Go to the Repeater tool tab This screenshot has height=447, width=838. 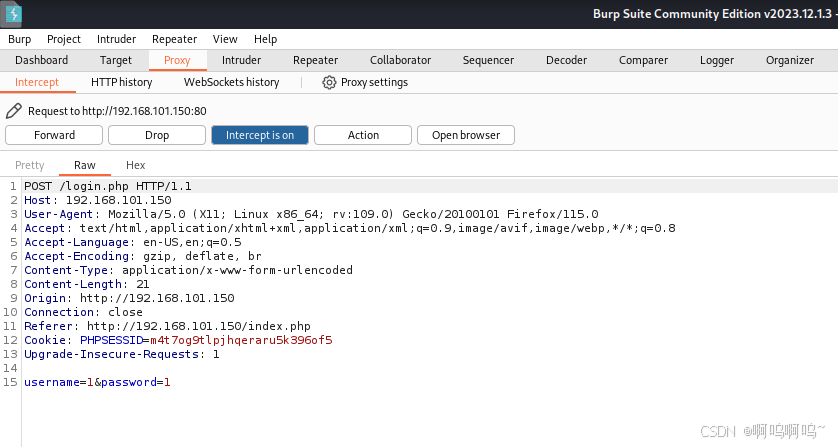[315, 60]
